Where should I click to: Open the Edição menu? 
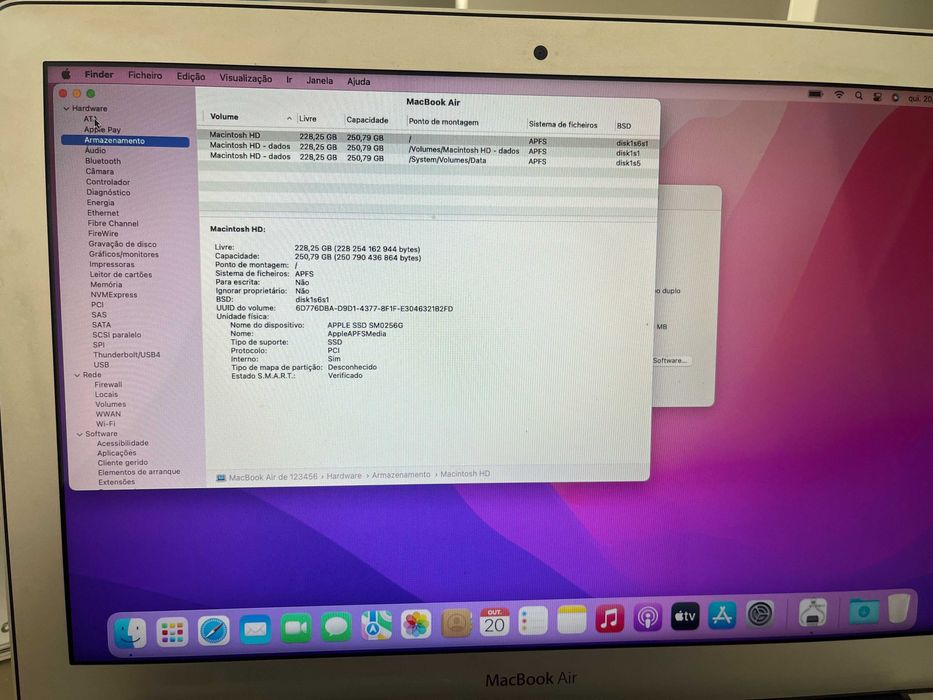tap(191, 77)
